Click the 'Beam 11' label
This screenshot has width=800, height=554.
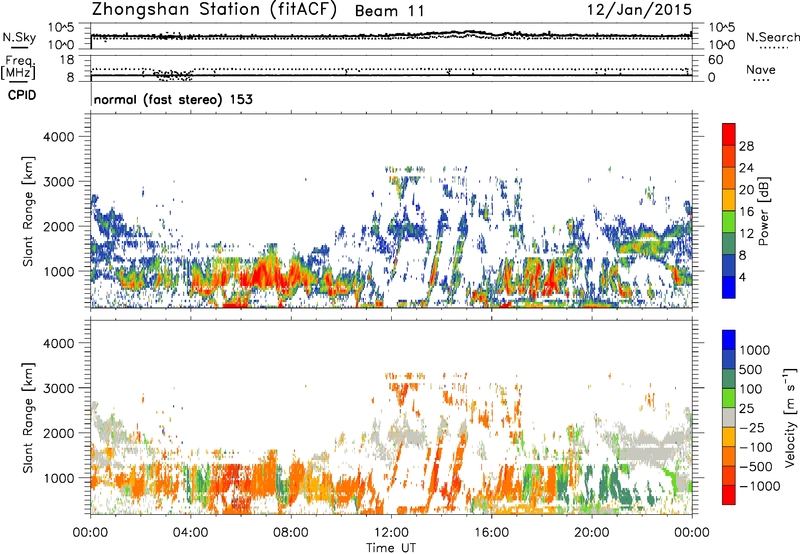tap(389, 11)
